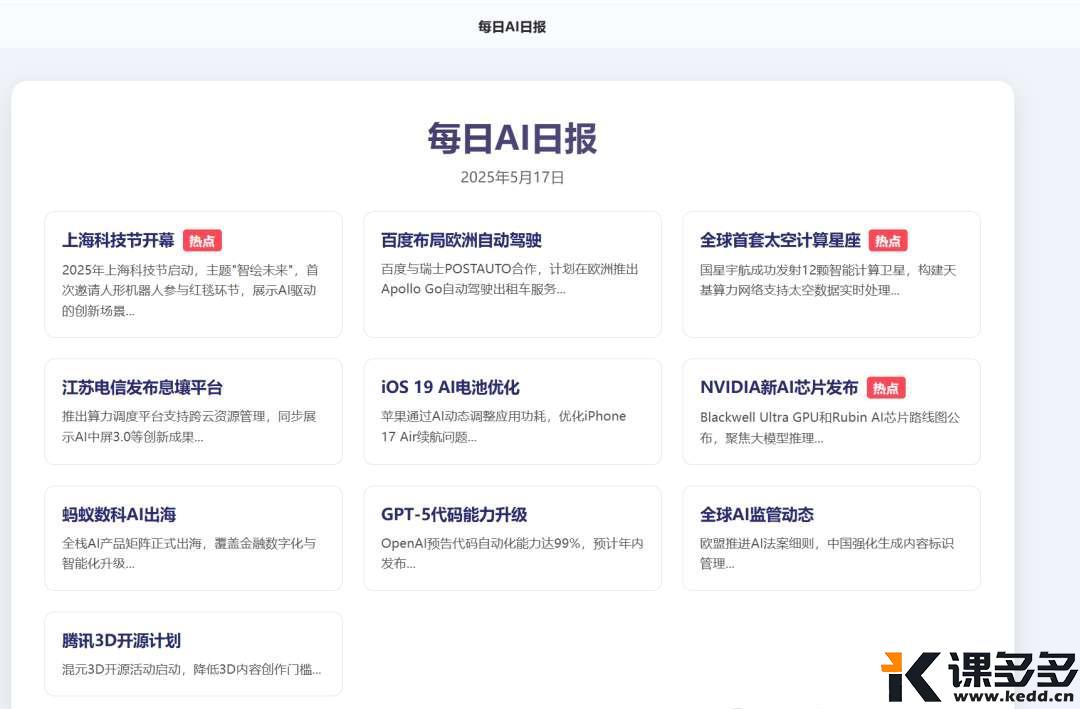The height and width of the screenshot is (709, 1080).
Task: Click the 热点 badge beside 上海科技节开幕
Action: (202, 240)
